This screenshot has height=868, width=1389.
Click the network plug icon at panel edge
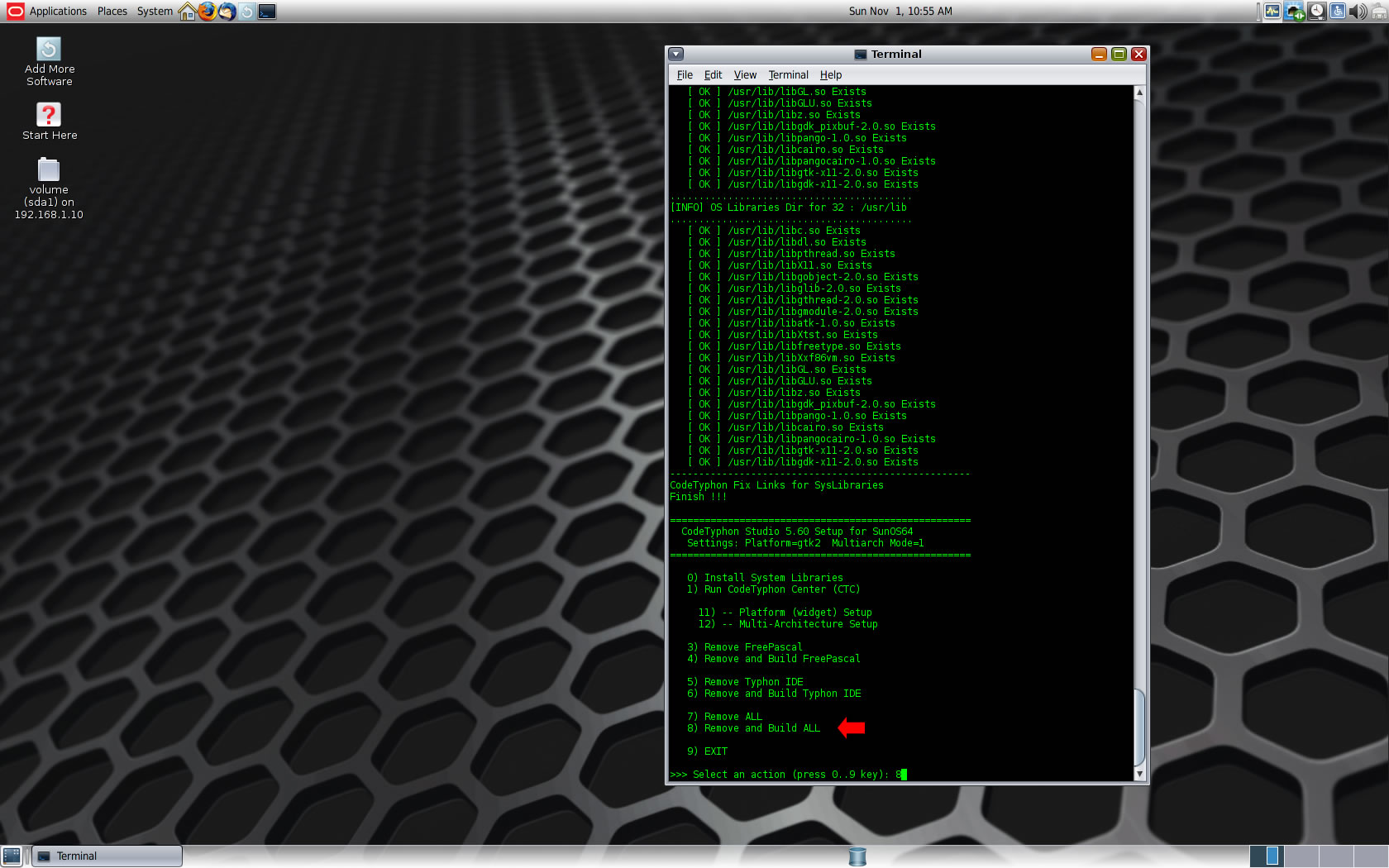click(1379, 11)
